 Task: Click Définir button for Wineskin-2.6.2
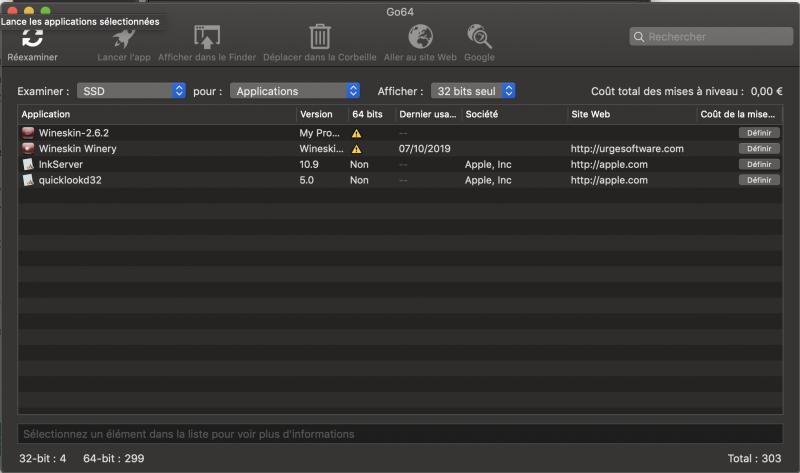[x=759, y=133]
